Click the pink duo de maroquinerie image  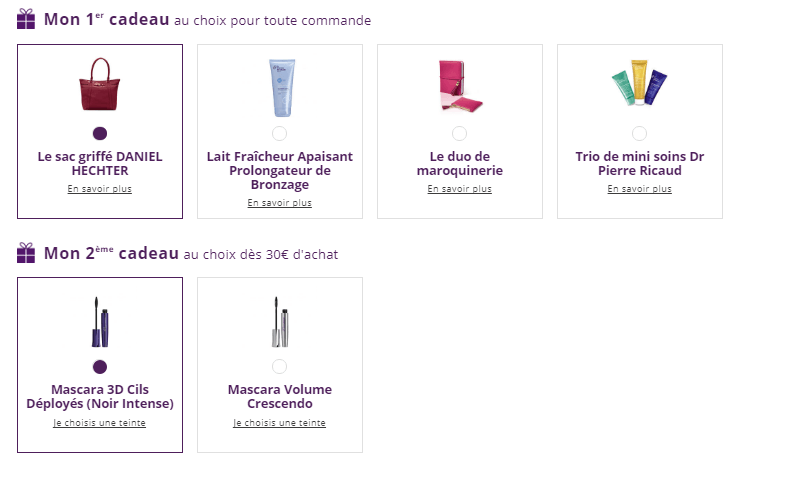pyautogui.click(x=459, y=86)
